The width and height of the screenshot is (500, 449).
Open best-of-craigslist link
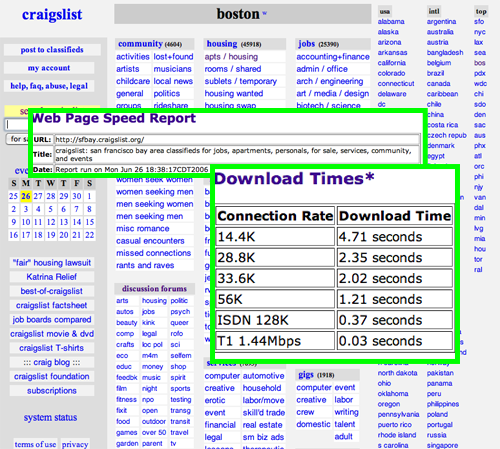[x=52, y=291]
